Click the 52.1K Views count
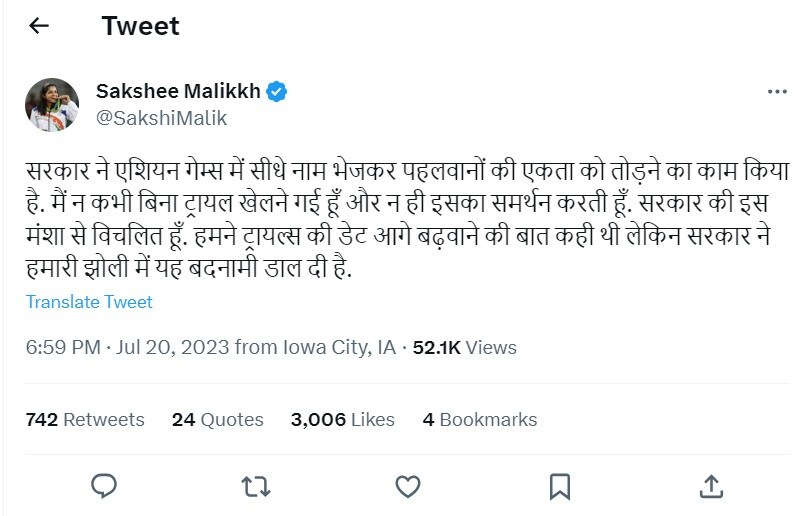808x516 pixels. point(464,348)
